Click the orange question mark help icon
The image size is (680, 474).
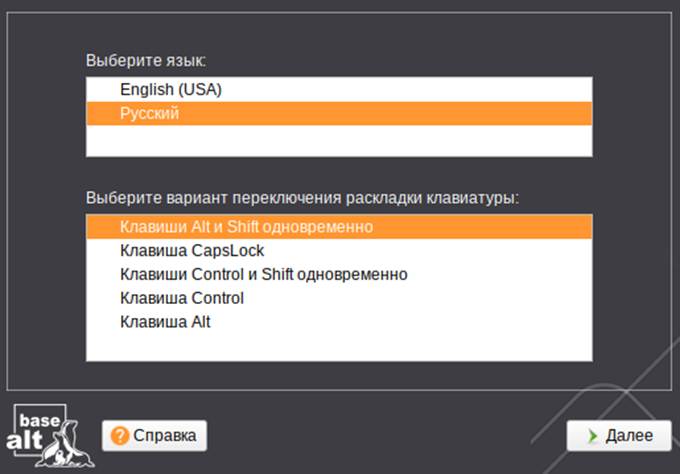[x=121, y=436]
